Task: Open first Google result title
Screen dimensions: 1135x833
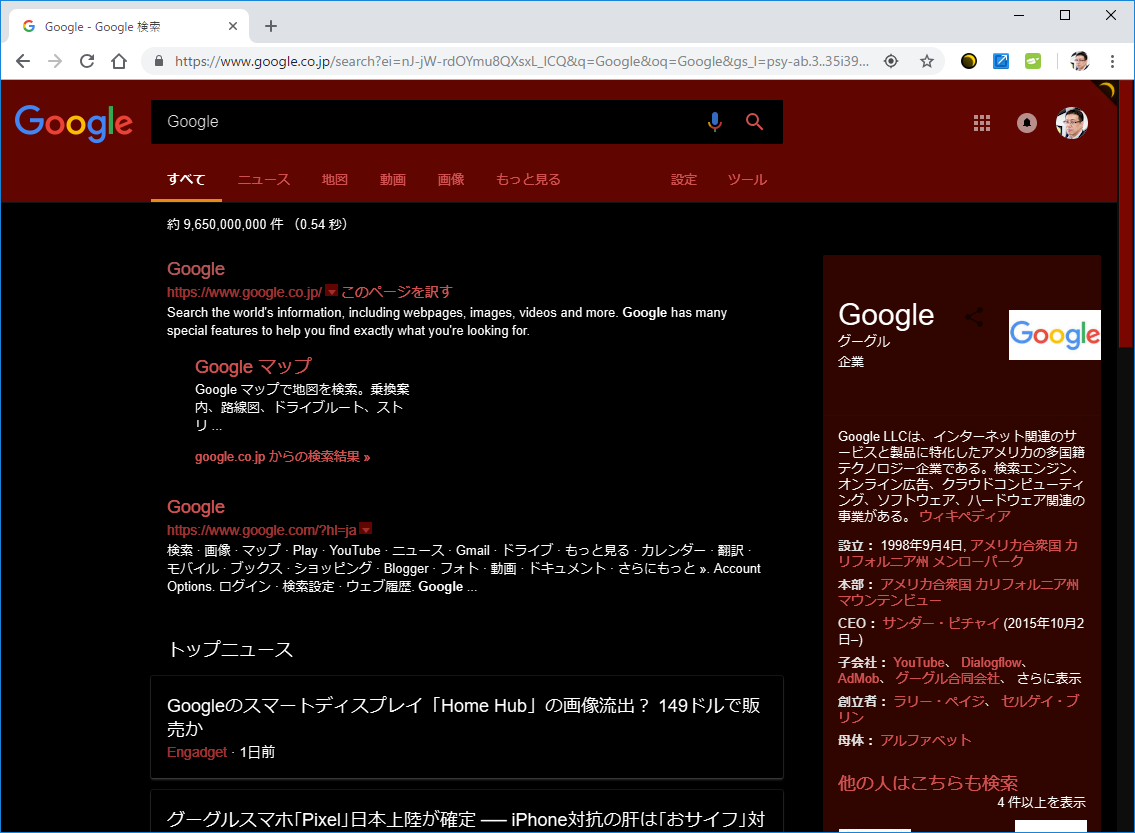Action: click(195, 268)
